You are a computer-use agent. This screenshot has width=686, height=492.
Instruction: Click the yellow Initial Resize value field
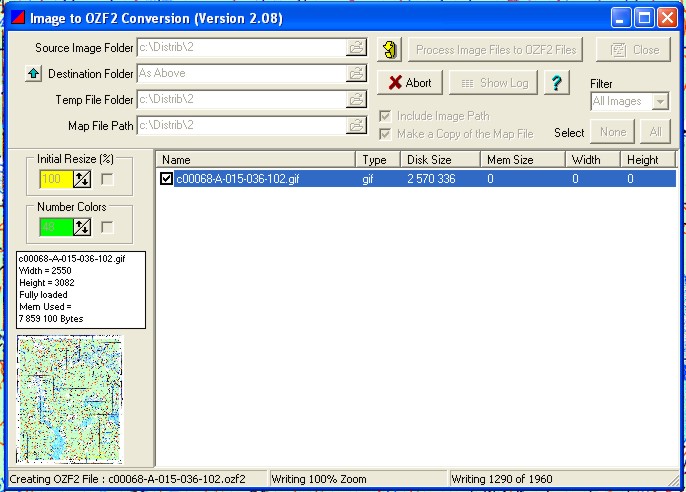(56, 179)
